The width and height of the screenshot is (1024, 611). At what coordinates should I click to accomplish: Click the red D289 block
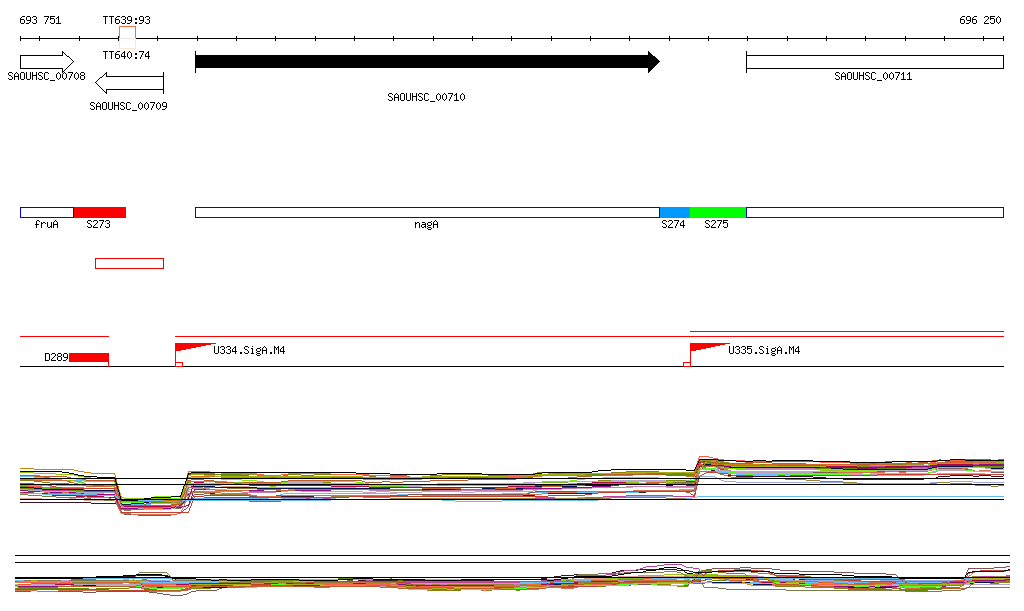tap(89, 357)
